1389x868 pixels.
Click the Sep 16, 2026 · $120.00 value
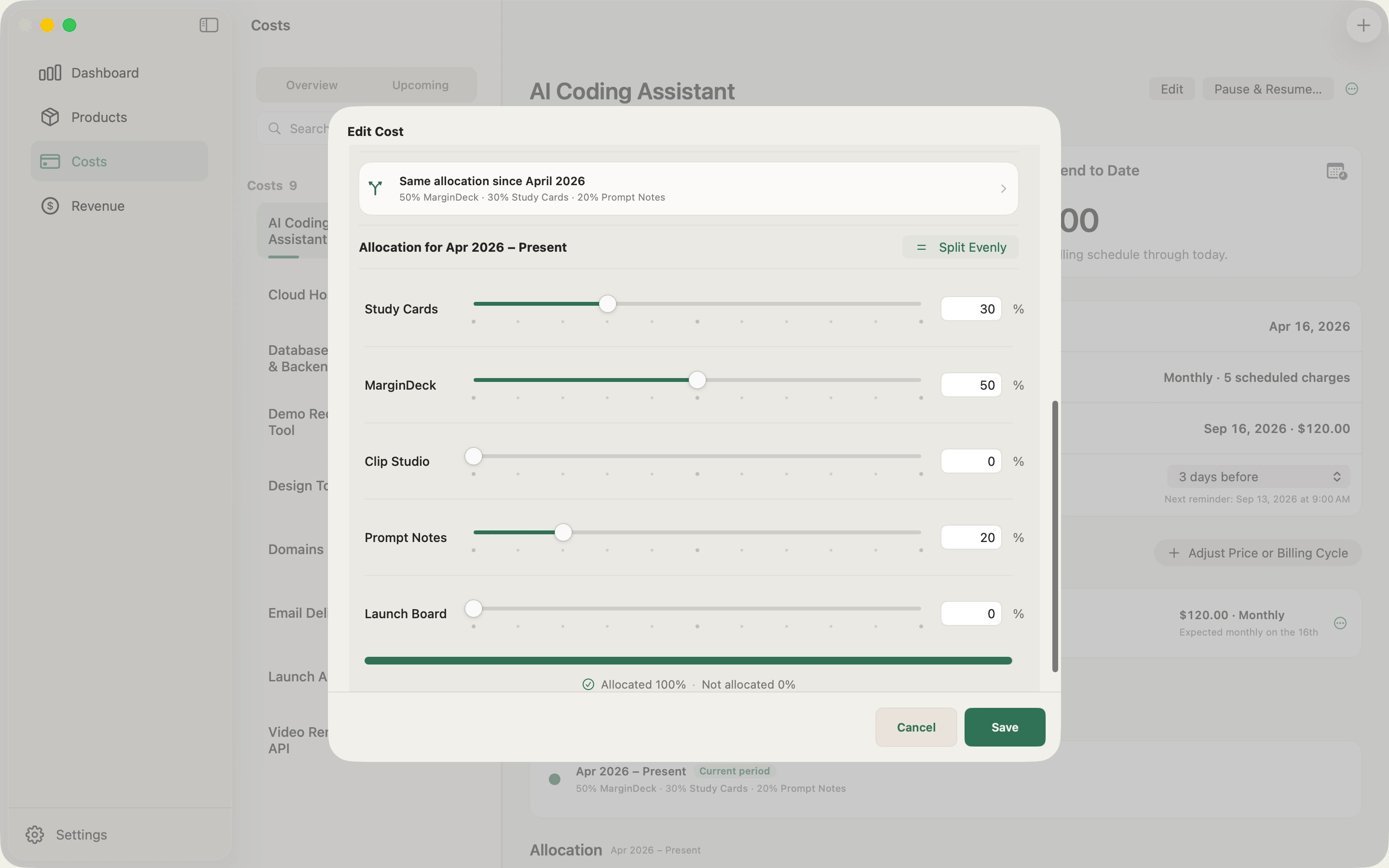pos(1277,429)
